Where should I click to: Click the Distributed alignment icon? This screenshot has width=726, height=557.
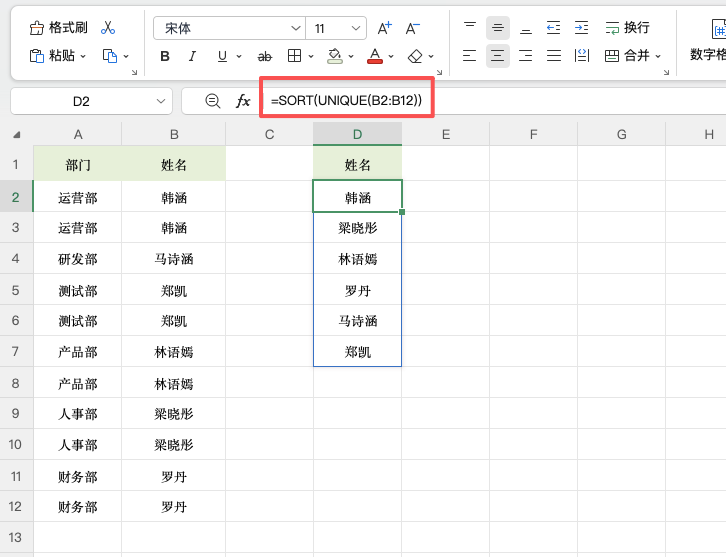pyautogui.click(x=582, y=56)
